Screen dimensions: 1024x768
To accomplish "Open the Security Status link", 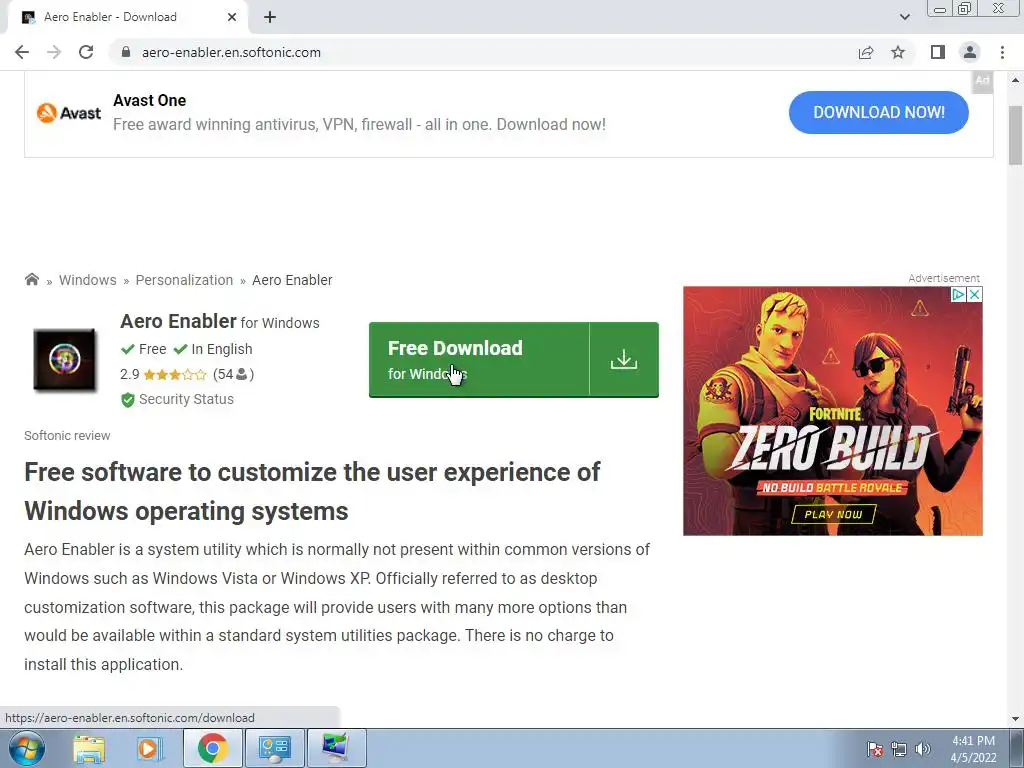I will 186,399.
